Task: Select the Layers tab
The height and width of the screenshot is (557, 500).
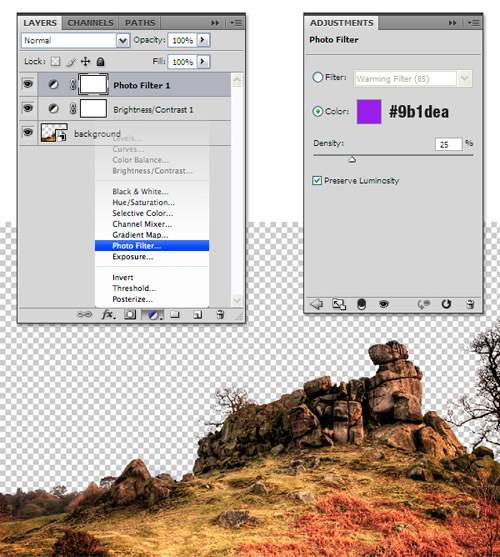Action: click(x=40, y=23)
